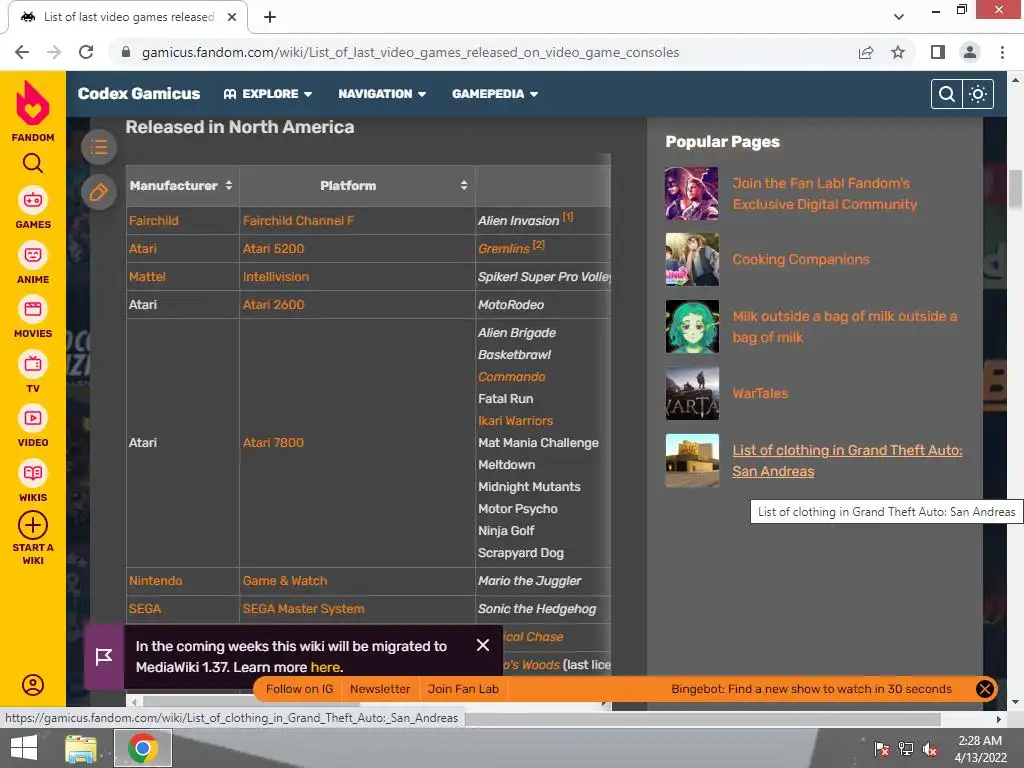The image size is (1024, 768).
Task: Close the migration notice with X
Action: [x=483, y=645]
